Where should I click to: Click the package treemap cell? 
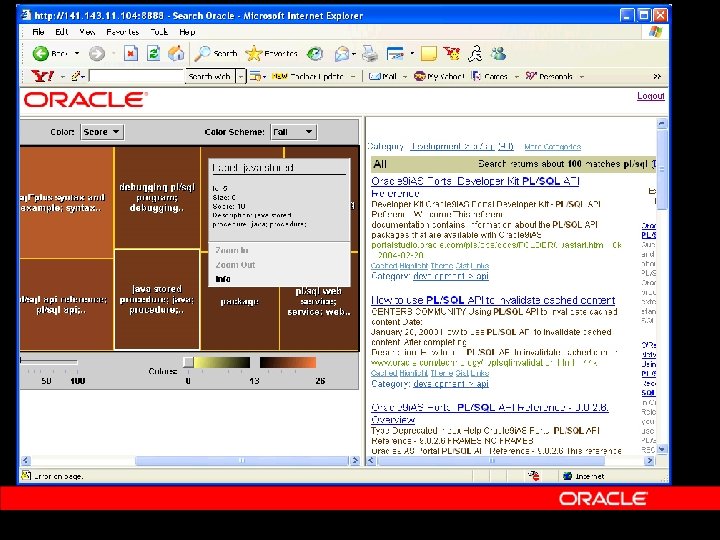coord(240,302)
